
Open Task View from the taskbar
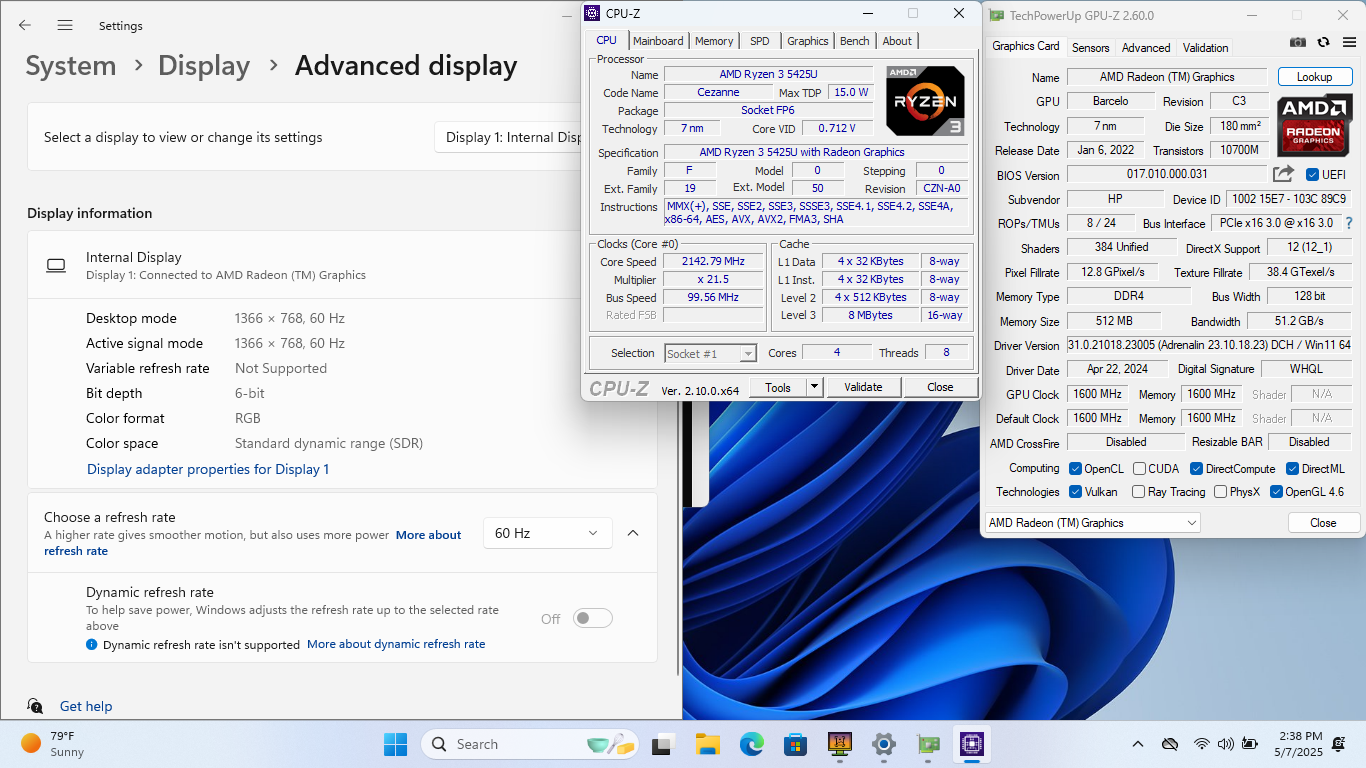pyautogui.click(x=662, y=744)
